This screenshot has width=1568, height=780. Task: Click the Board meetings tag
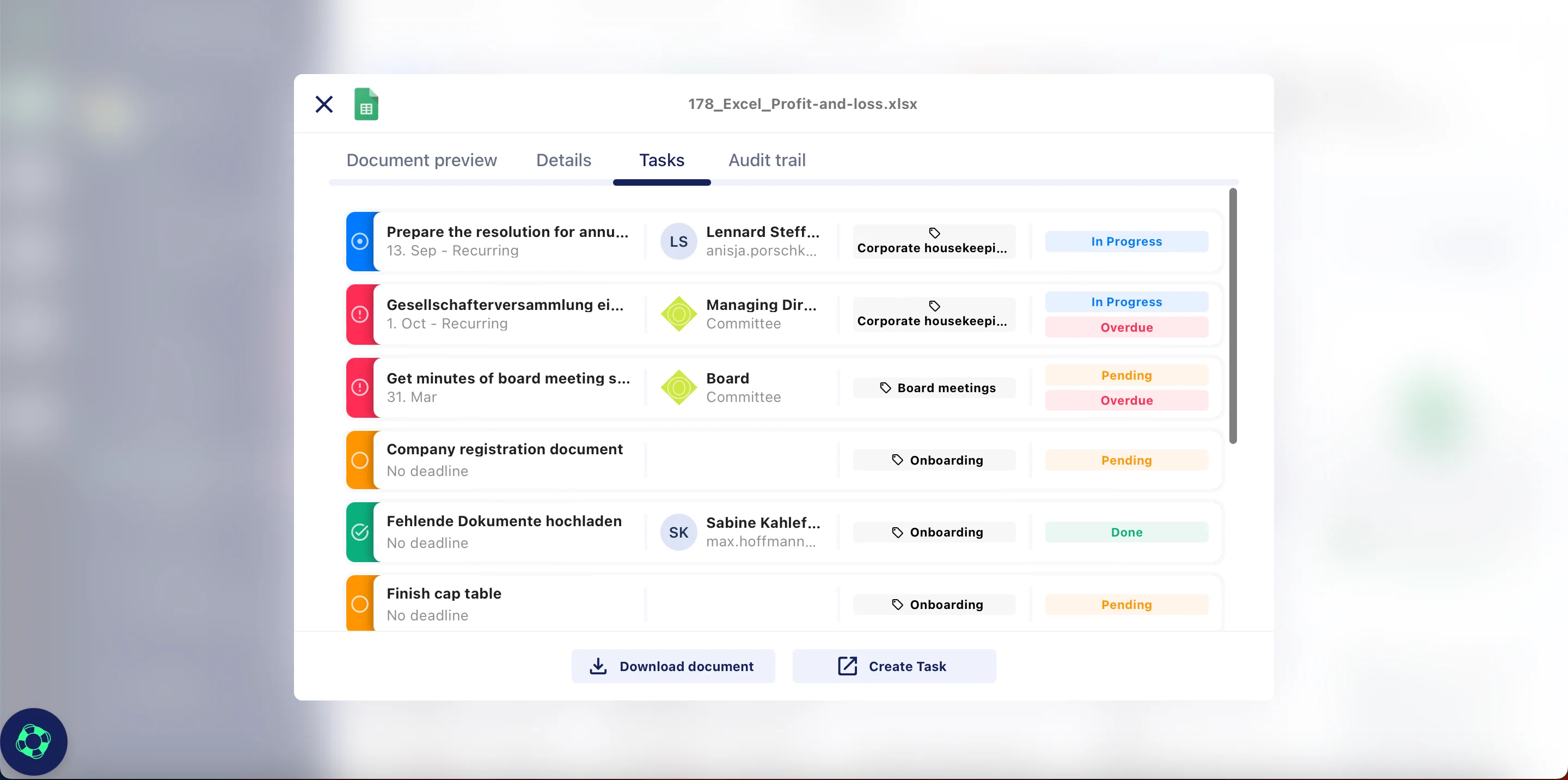[x=934, y=388]
